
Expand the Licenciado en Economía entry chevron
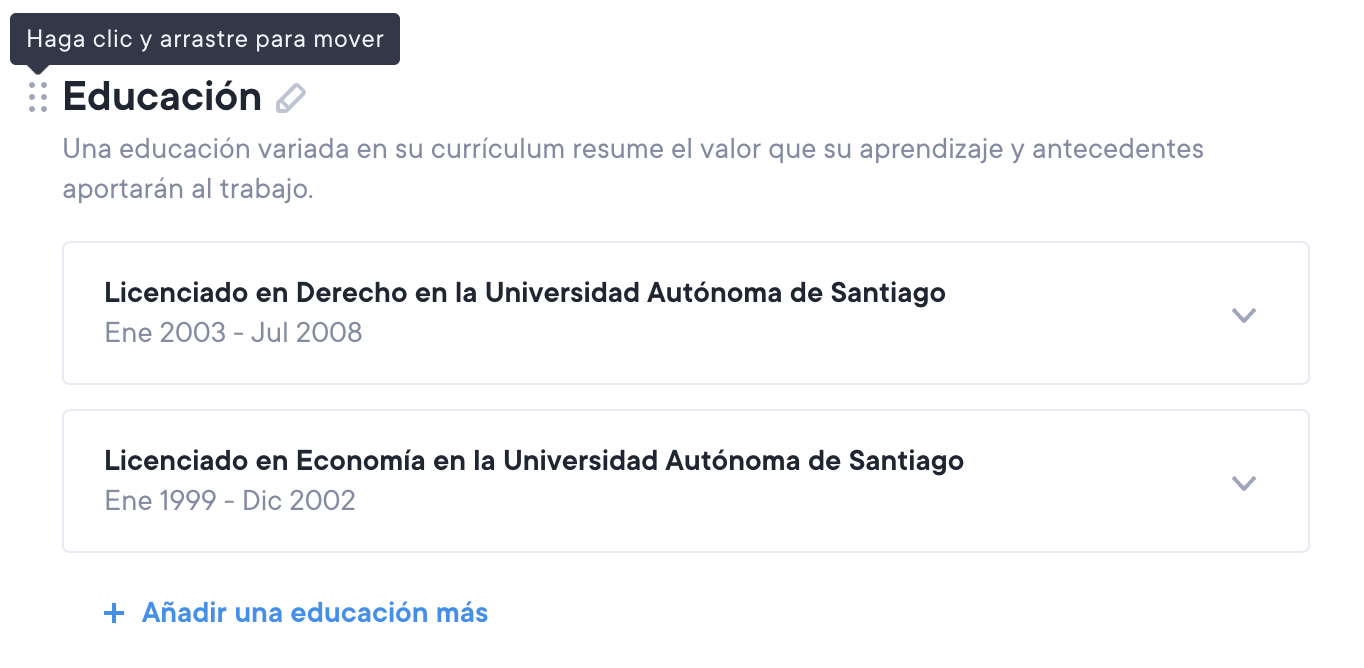(1243, 482)
